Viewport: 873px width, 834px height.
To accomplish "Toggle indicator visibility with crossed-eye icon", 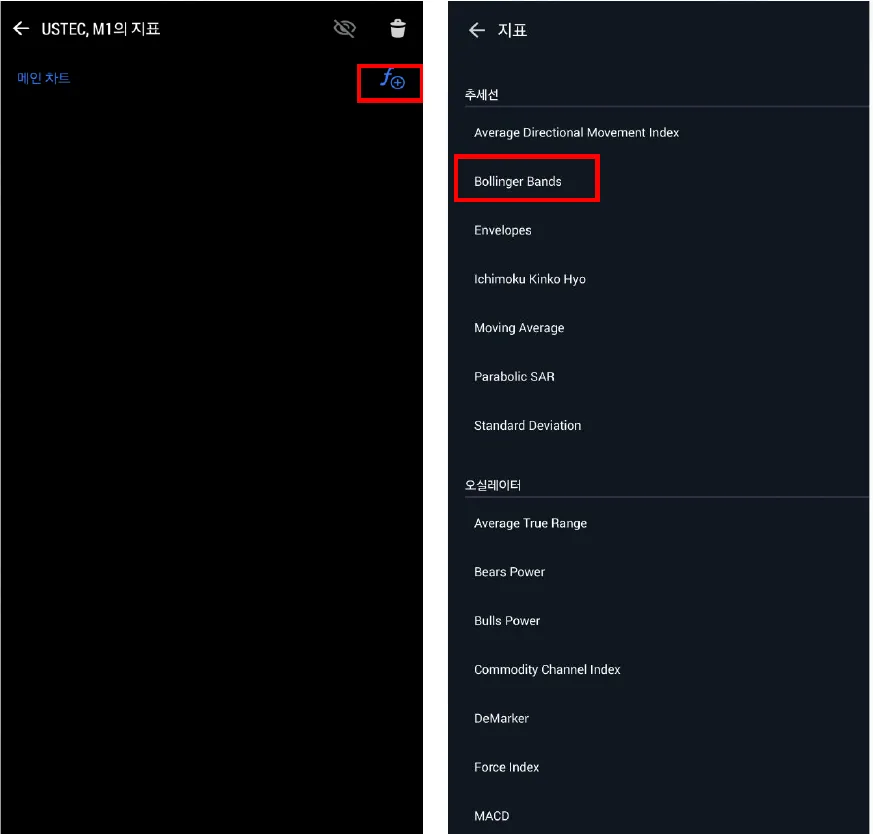I will tap(345, 28).
